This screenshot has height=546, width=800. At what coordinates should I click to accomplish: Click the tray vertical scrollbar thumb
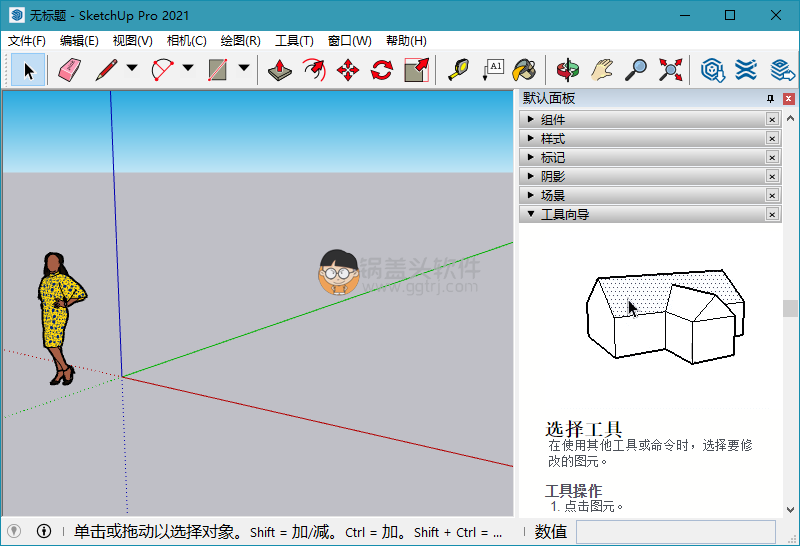click(x=791, y=308)
